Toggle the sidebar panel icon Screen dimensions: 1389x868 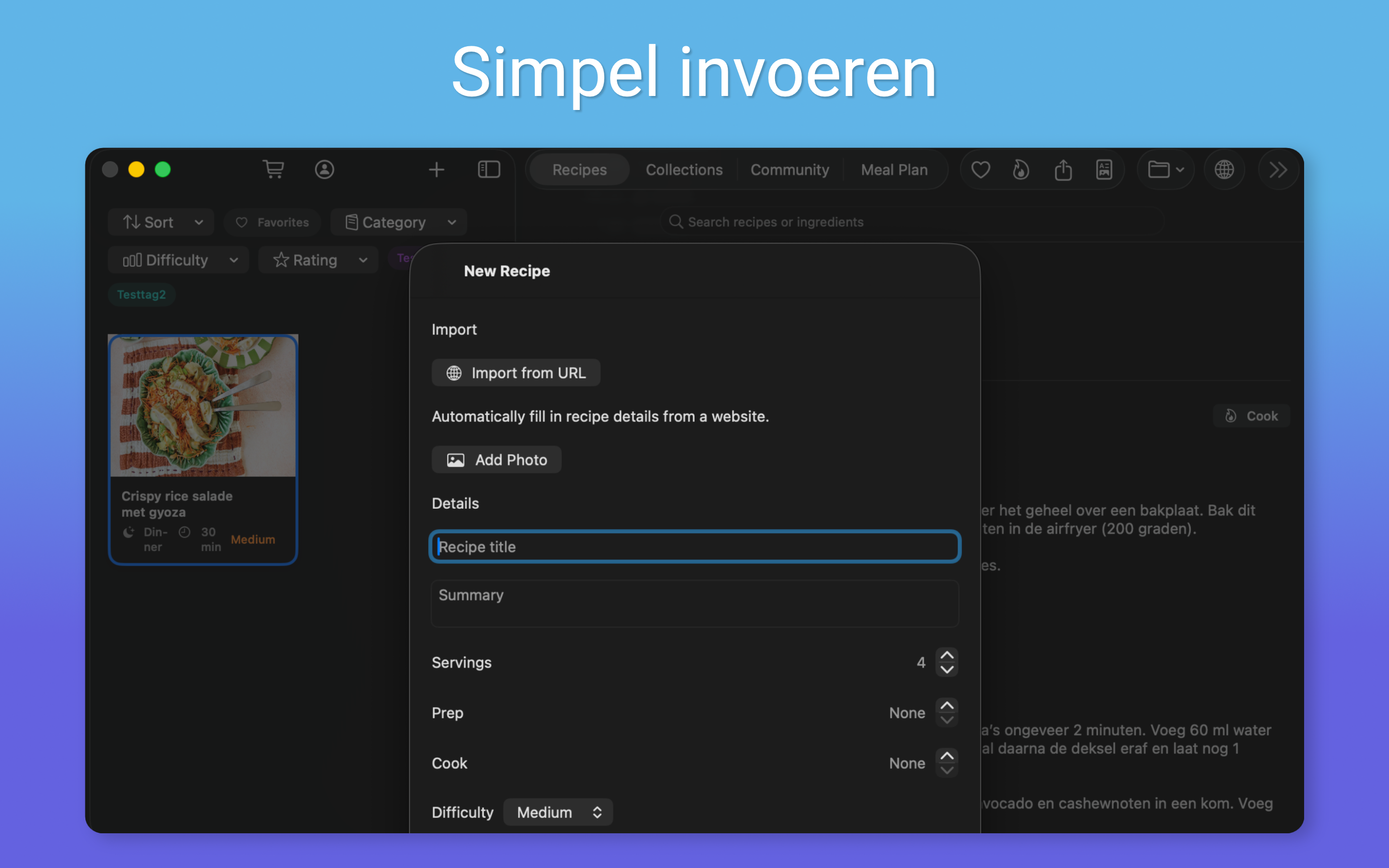(489, 169)
